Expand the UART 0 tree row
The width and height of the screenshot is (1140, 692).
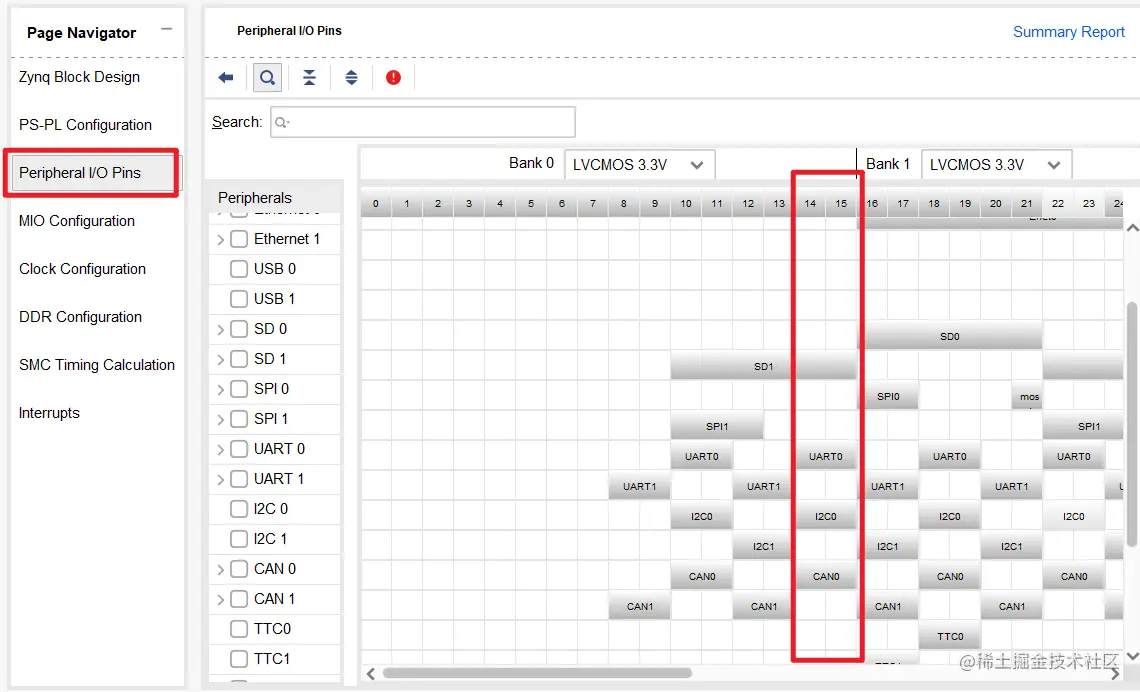(x=220, y=450)
